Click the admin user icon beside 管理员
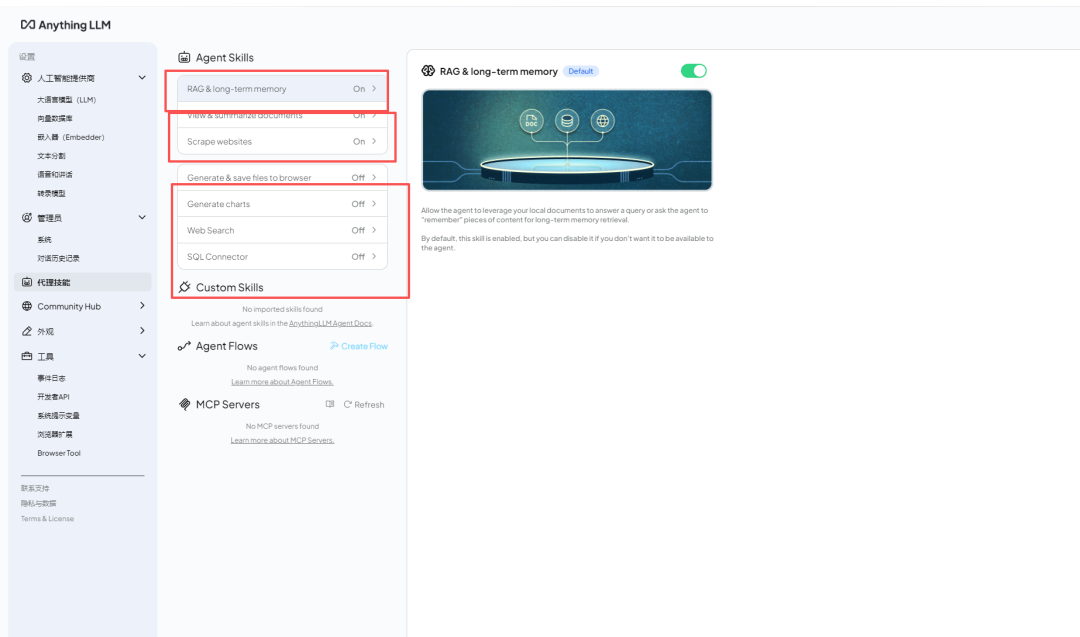This screenshot has width=1080, height=637. click(27, 218)
